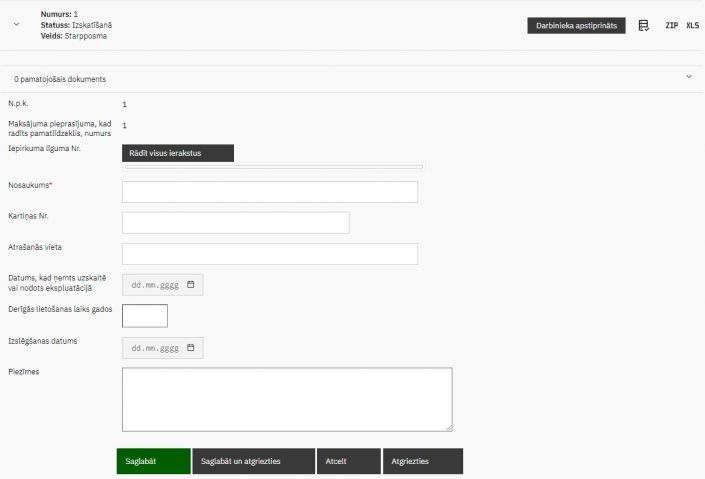Open calendar picker for Izslēgšanas datums
Screen dimensions: 705x479
191,348
